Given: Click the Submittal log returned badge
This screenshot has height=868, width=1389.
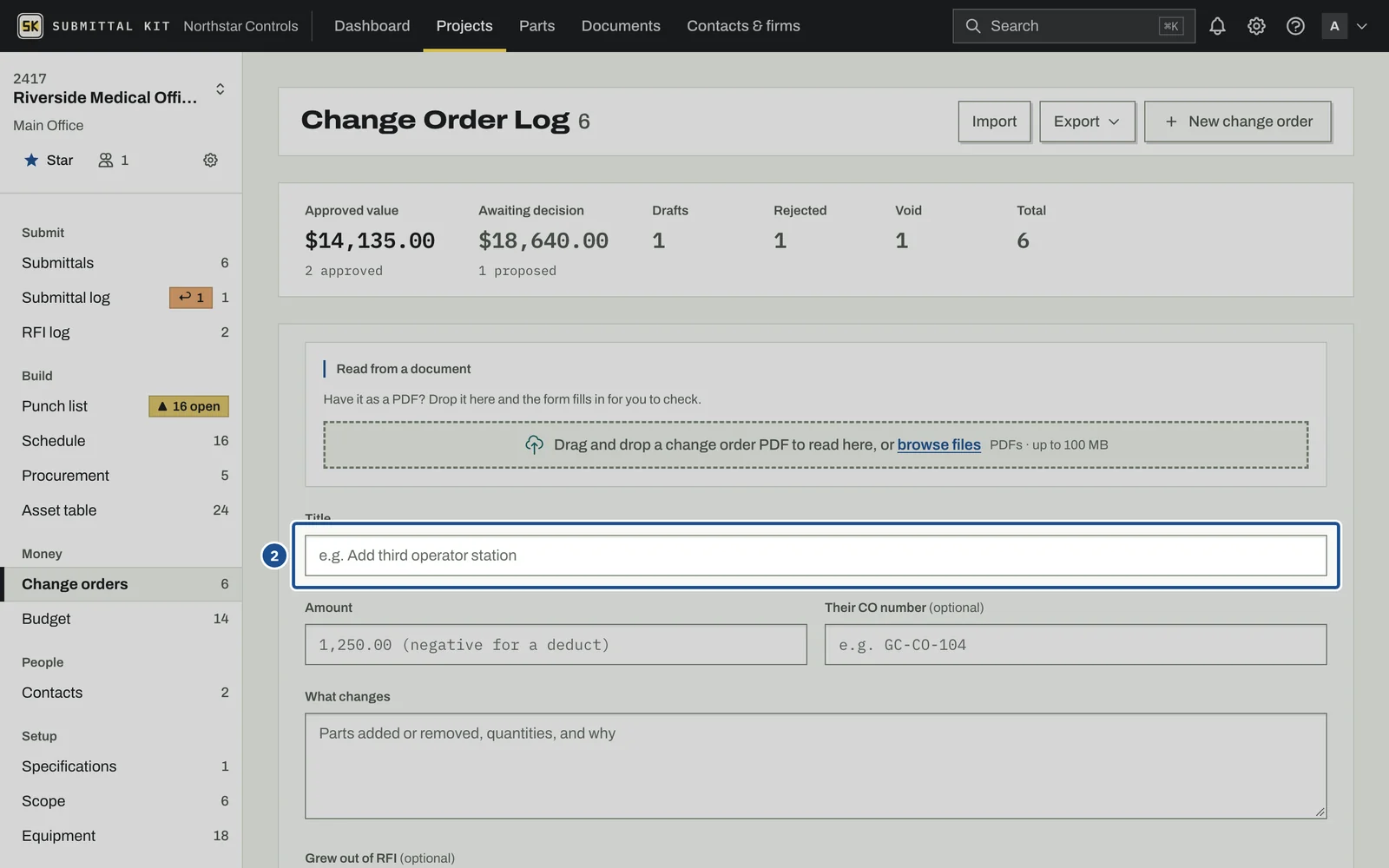Looking at the screenshot, I should (x=191, y=298).
